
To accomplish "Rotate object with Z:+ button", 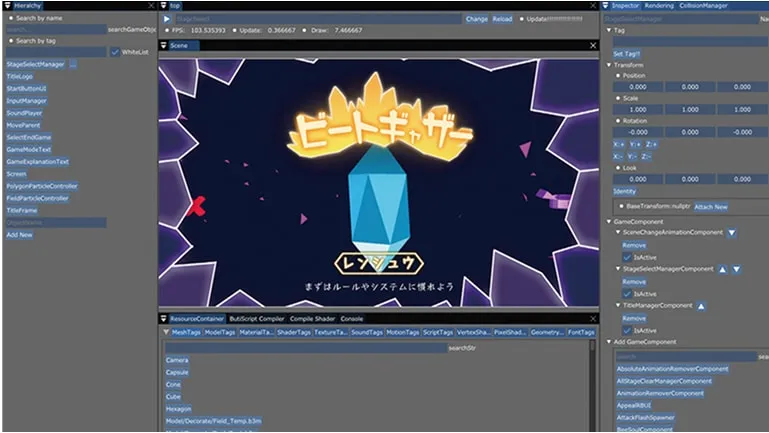I will point(651,144).
